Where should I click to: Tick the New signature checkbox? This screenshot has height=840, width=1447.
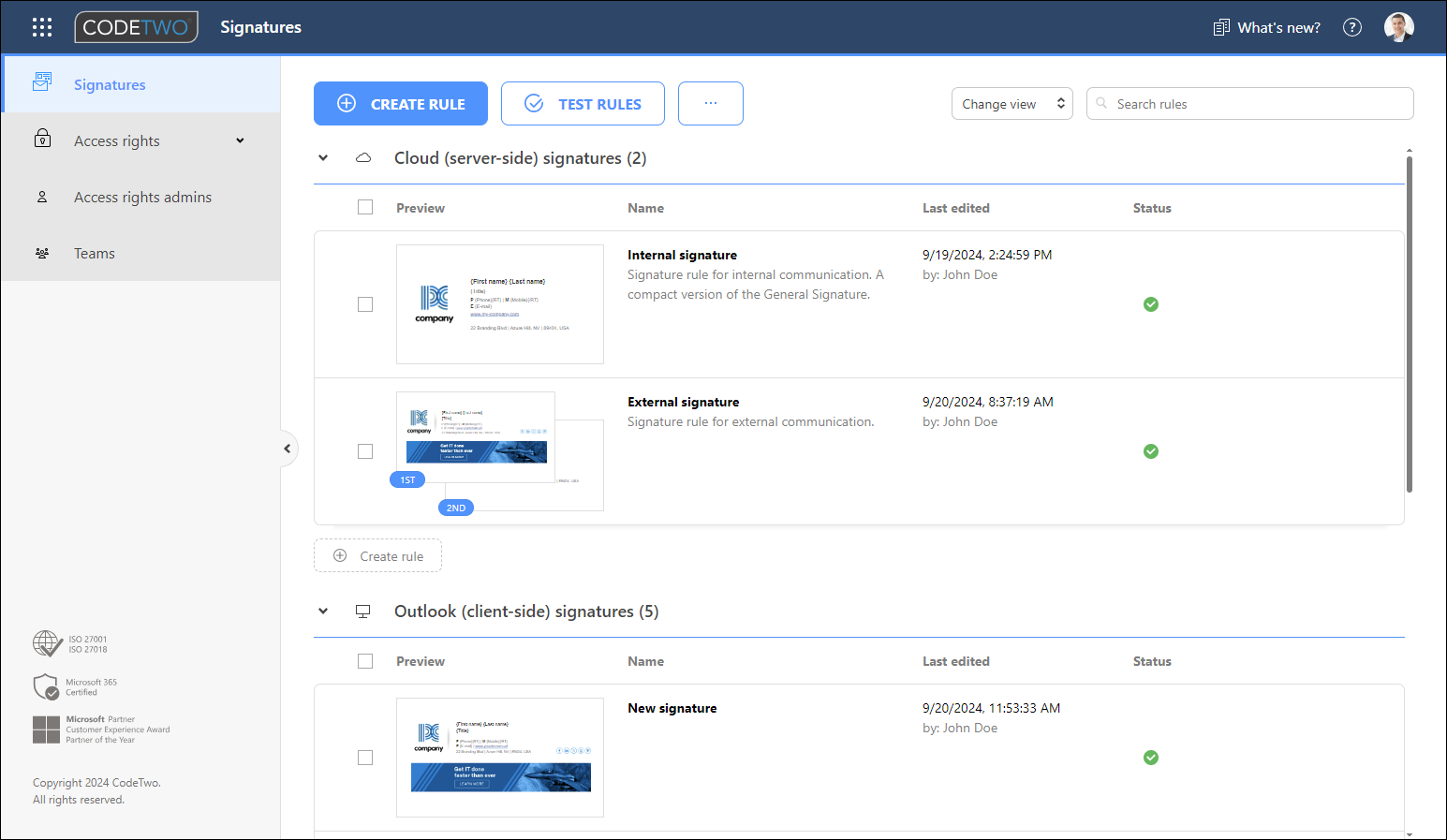pyautogui.click(x=365, y=758)
